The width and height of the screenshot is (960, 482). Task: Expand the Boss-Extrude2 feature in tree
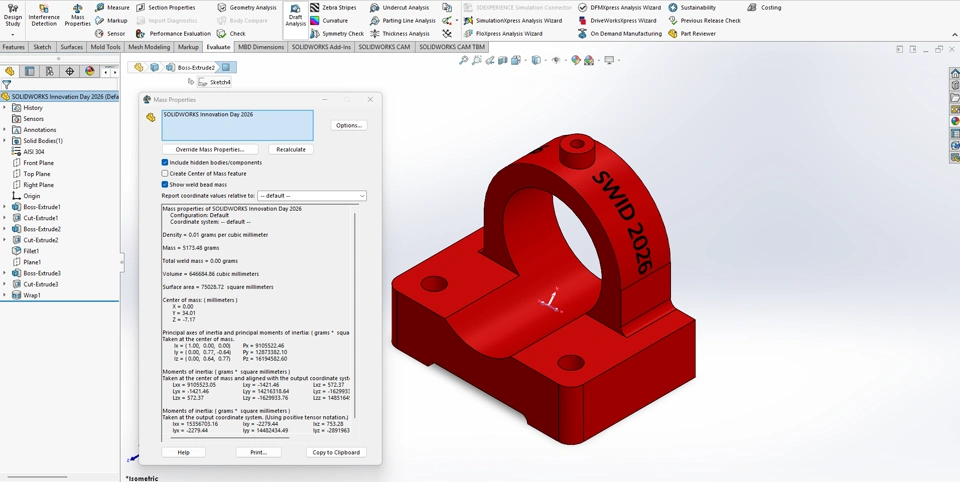[4, 229]
